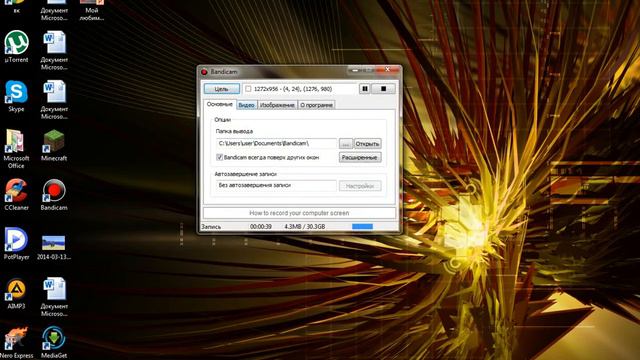640x360 pixels.
Task: Open the Word document next to Skype
Action: click(x=54, y=100)
